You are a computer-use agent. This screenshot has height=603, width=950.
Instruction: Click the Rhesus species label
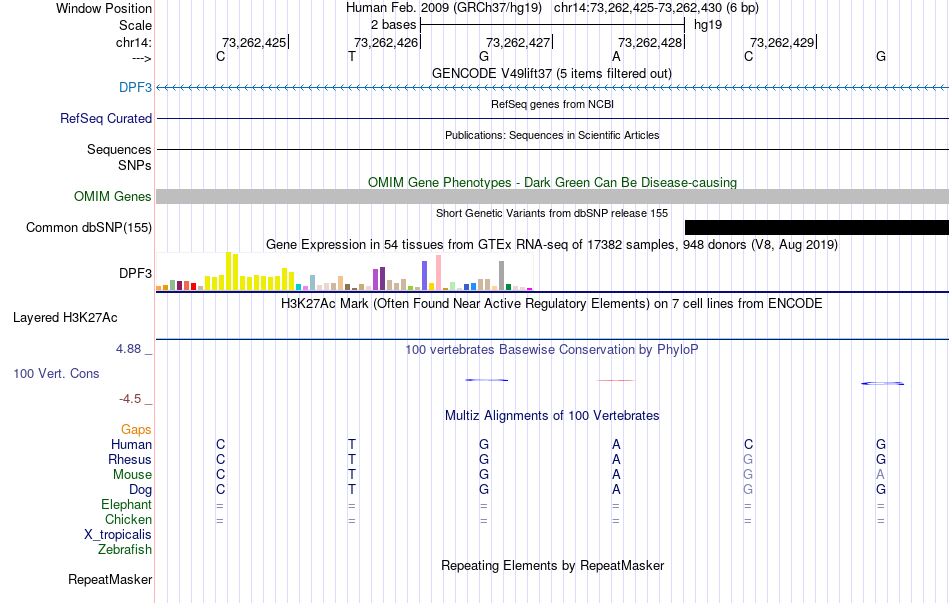[130, 459]
